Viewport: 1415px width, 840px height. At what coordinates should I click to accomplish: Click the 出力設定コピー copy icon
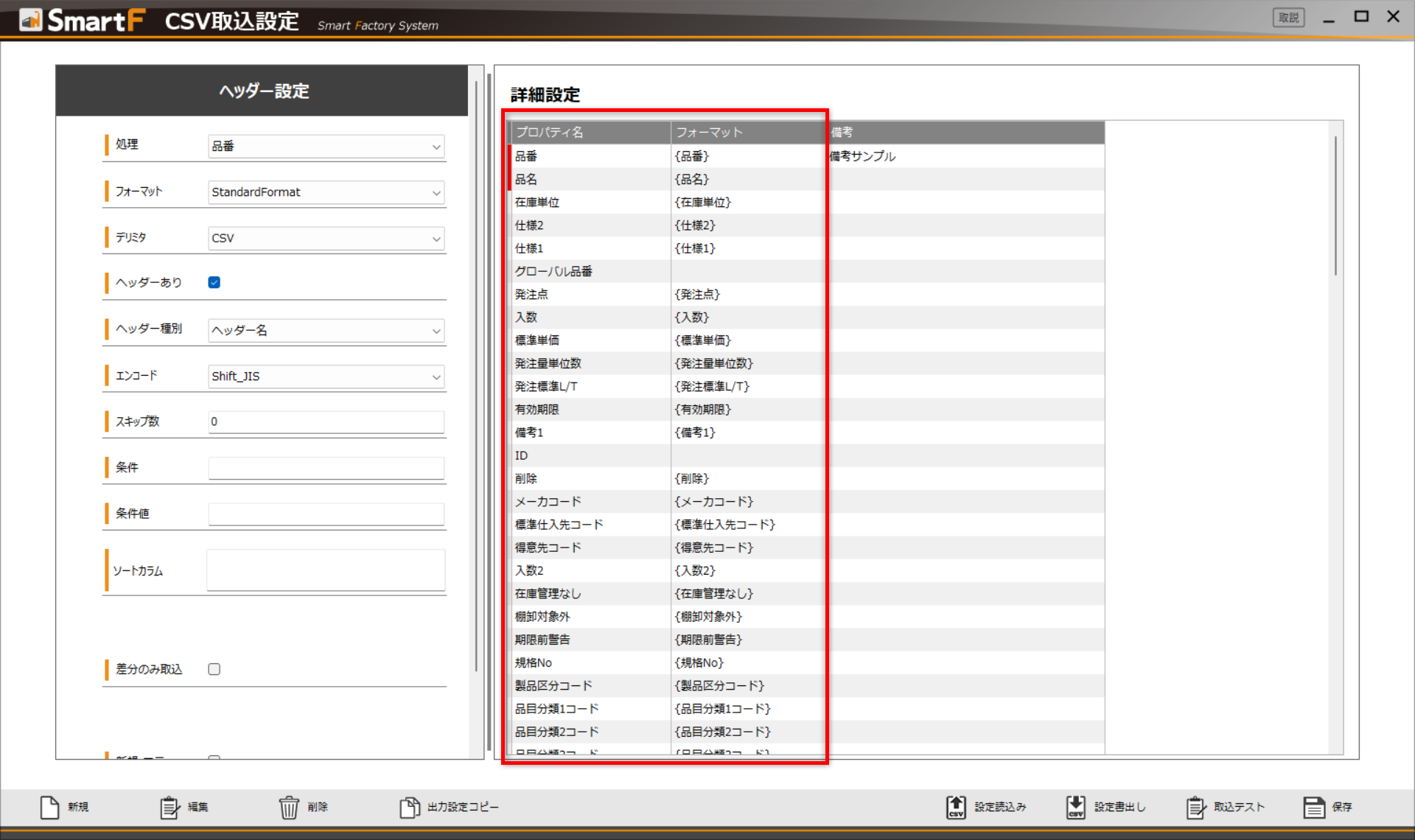click(409, 808)
